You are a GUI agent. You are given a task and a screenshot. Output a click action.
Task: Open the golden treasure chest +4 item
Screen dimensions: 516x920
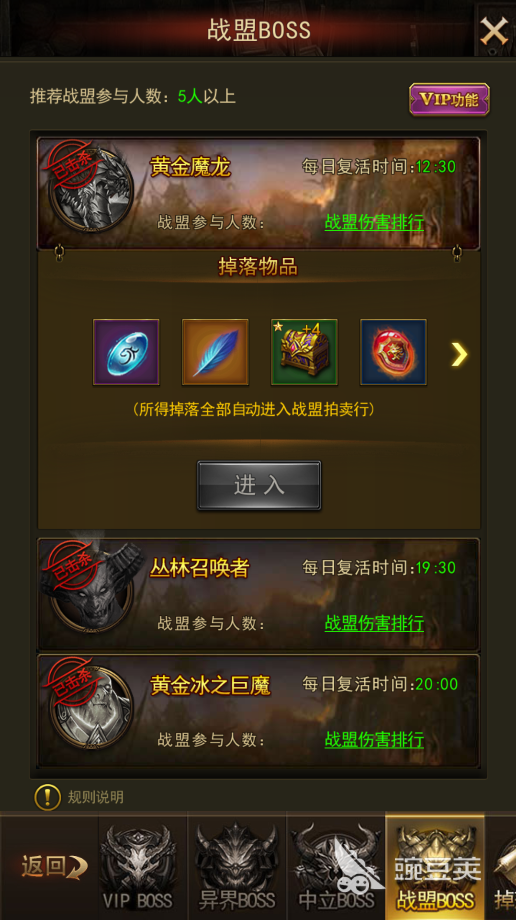304,352
